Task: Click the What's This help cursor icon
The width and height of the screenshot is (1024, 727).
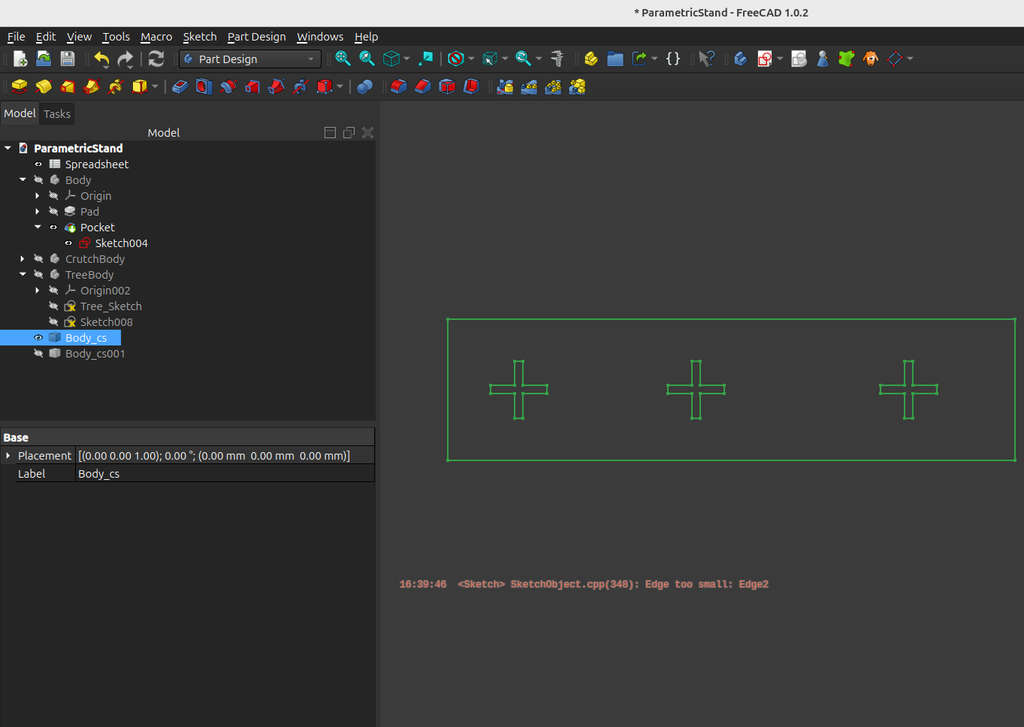Action: [x=706, y=59]
